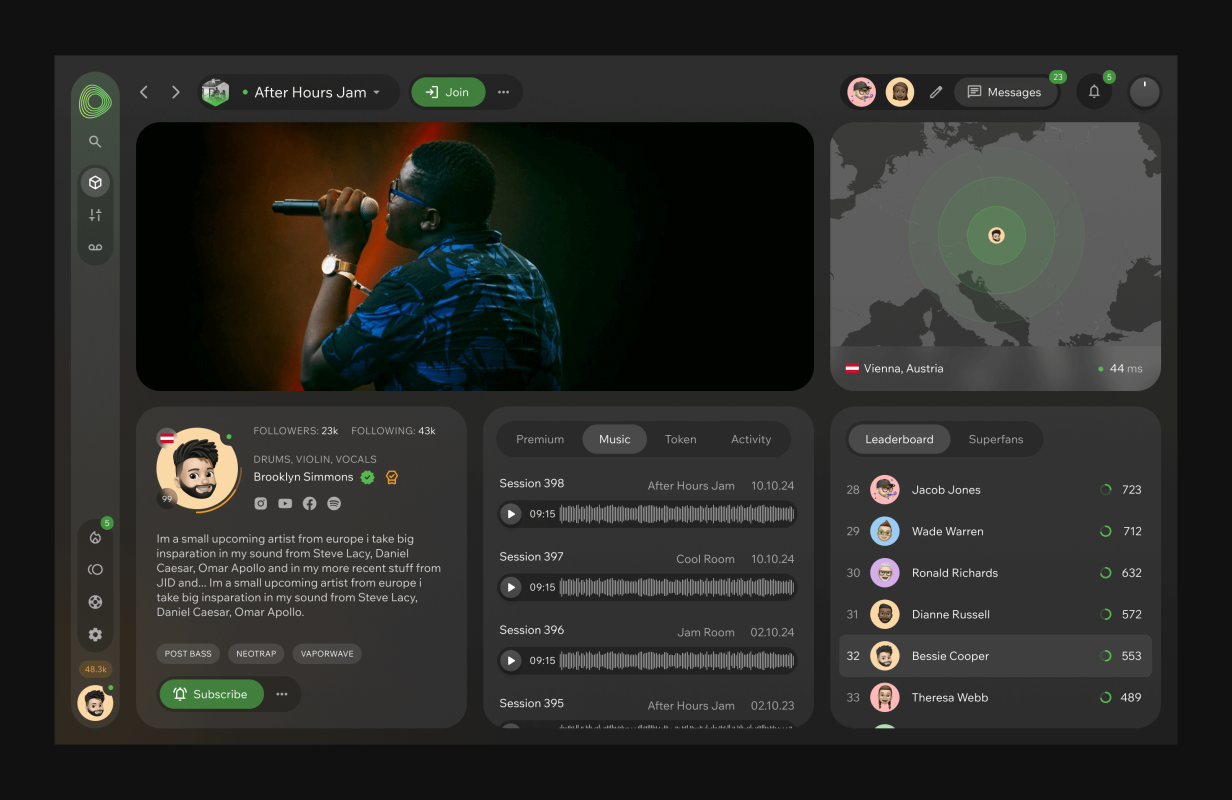Open the more options menu beside Subscribe
1232x800 pixels.
click(x=282, y=694)
